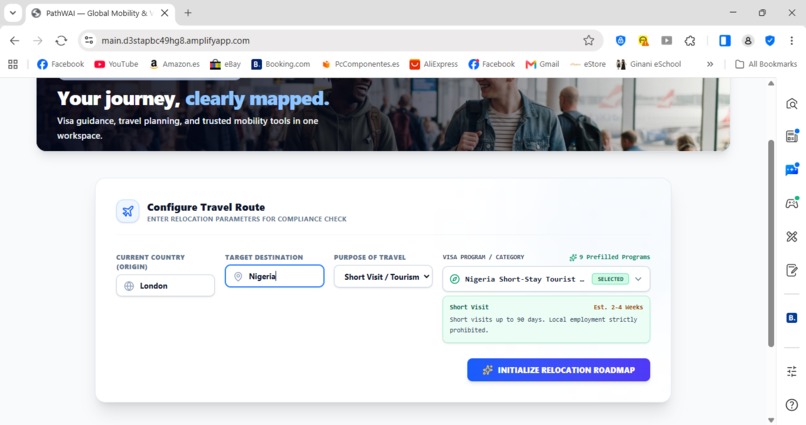Viewport: 806px width, 425px height.
Task: Click Initialize Relocation Roadmap button
Action: [x=558, y=370]
